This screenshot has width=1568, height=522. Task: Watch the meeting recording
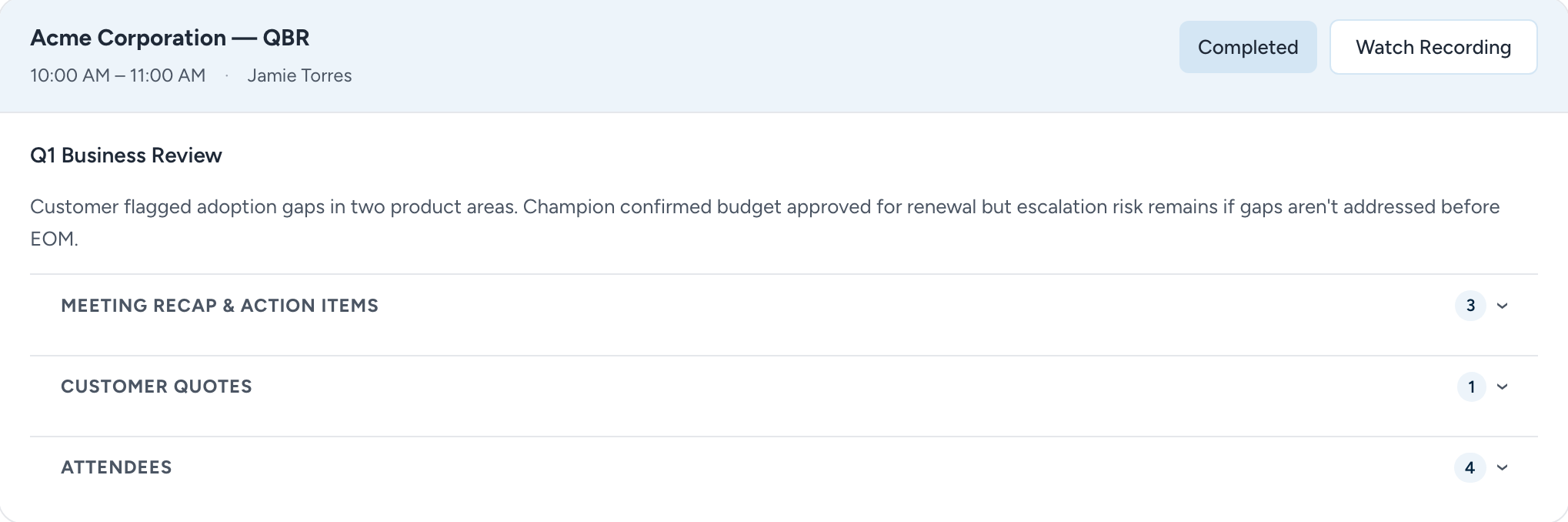[x=1433, y=47]
